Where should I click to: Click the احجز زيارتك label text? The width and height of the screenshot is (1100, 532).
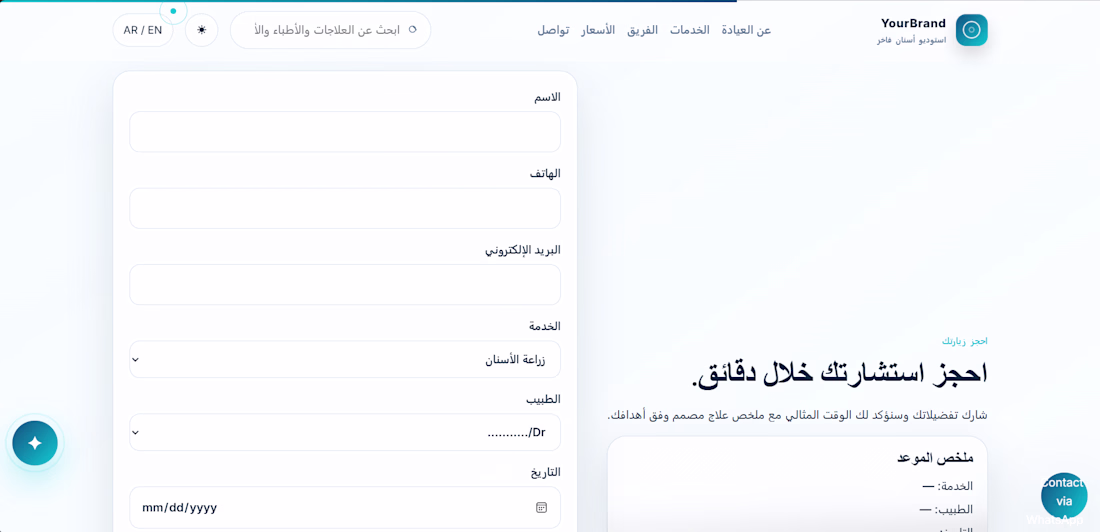(965, 341)
